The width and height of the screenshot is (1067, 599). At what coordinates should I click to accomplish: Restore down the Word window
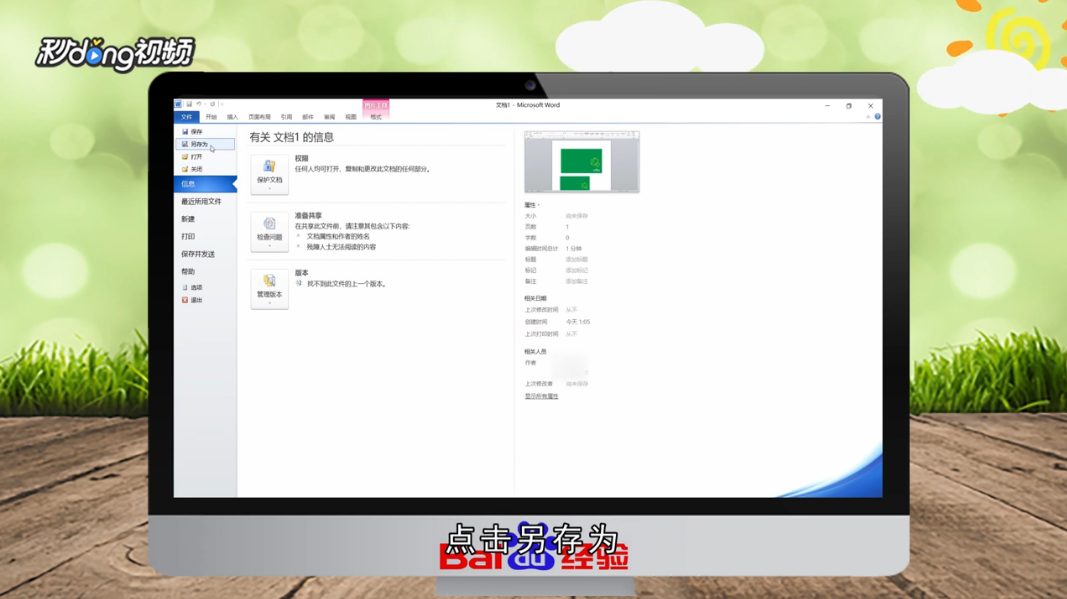(849, 106)
